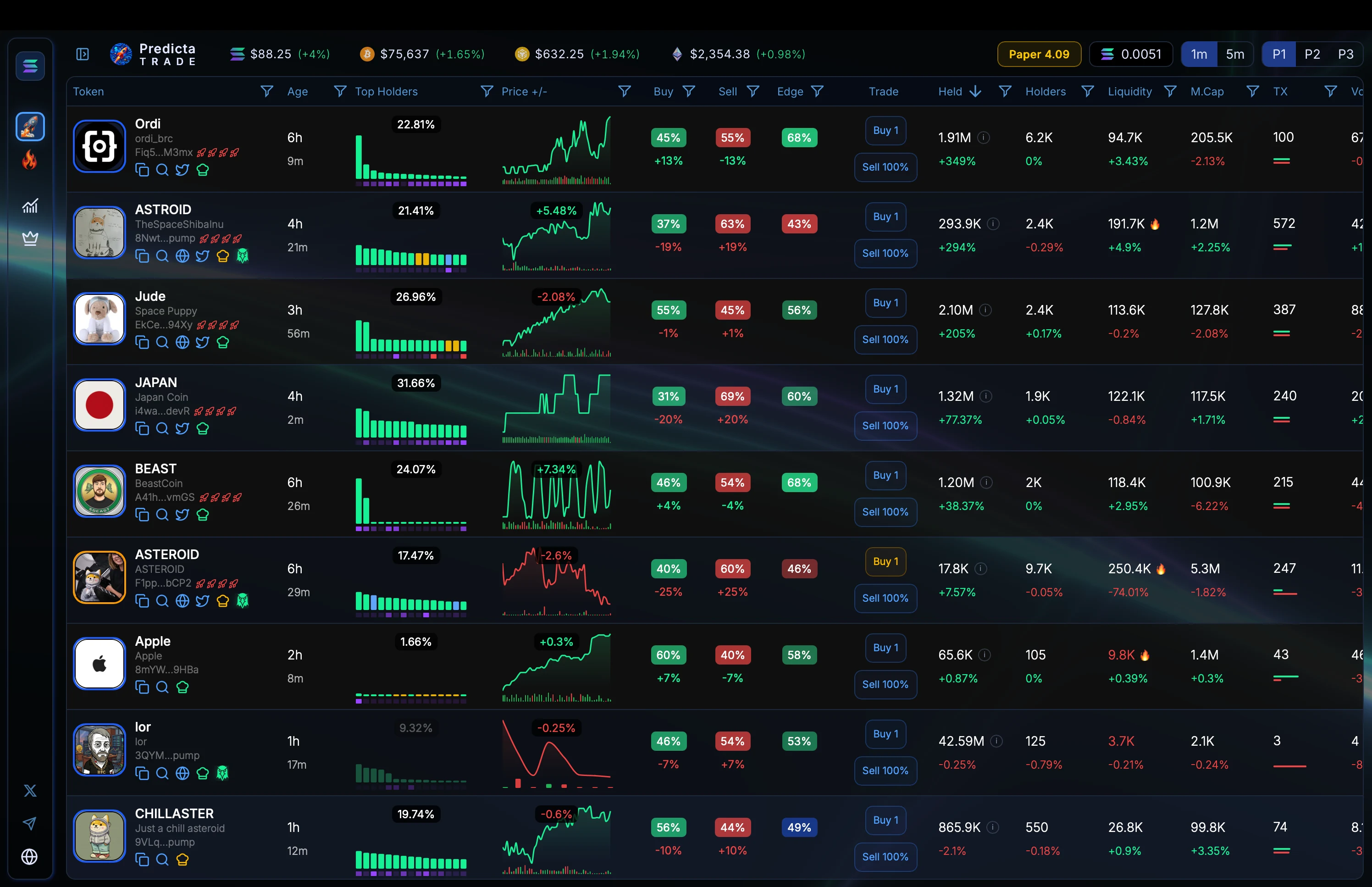Collapse the sidebar panel toggle icon
Image resolution: width=1372 pixels, height=887 pixels.
pyautogui.click(x=83, y=54)
